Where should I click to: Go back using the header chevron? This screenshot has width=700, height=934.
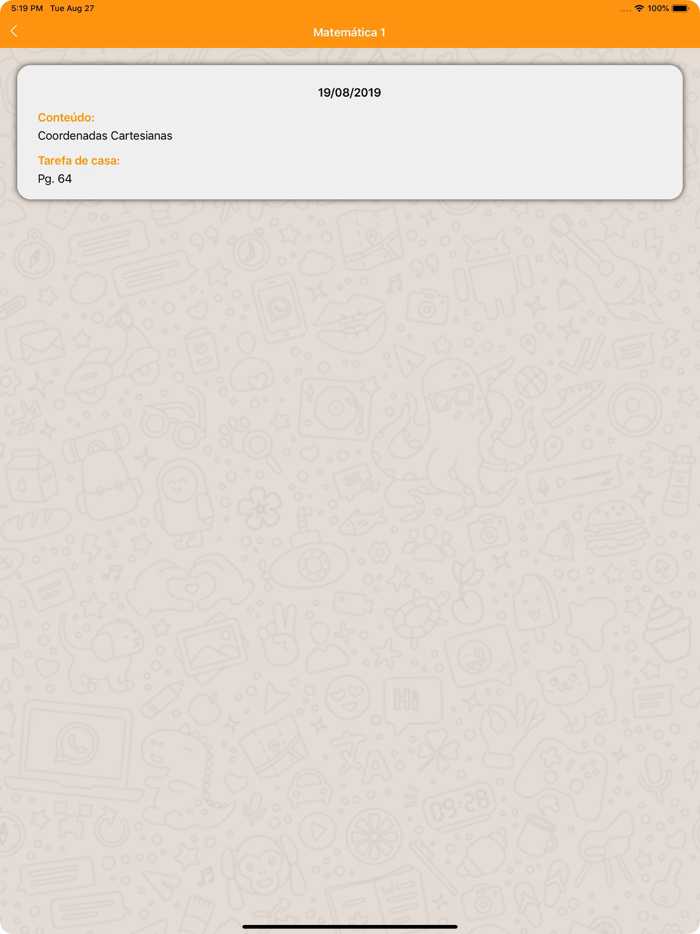click(x=14, y=32)
